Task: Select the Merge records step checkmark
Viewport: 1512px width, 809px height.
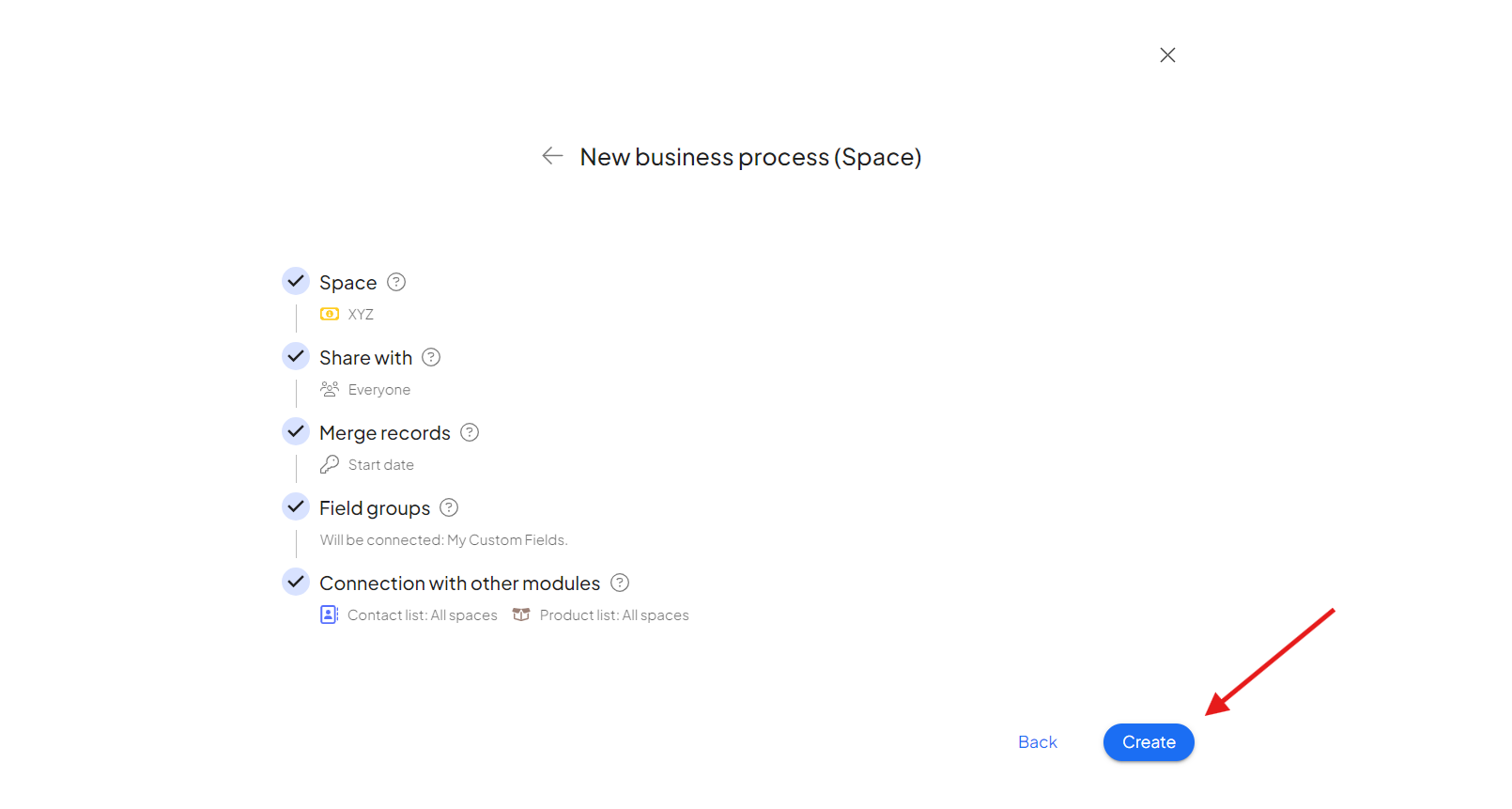Action: 296,431
